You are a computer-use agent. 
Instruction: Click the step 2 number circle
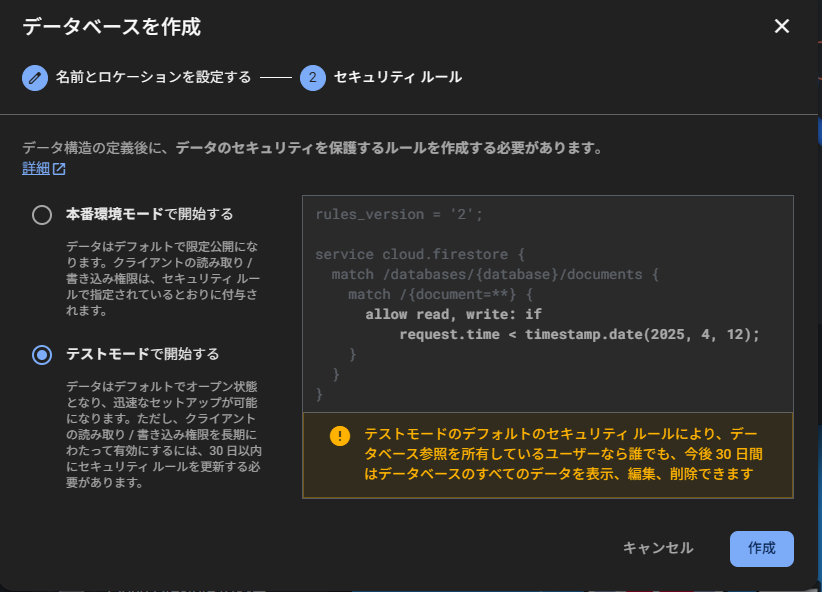coord(313,78)
